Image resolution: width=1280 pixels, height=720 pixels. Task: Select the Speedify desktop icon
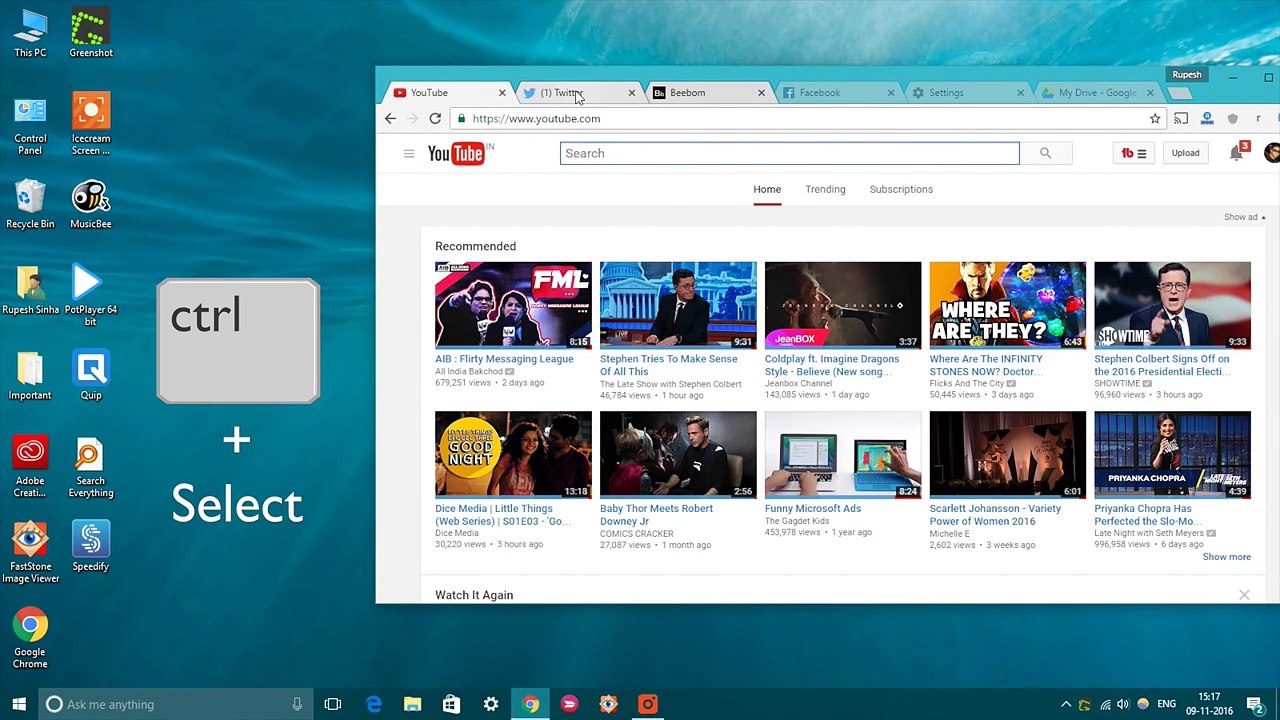pyautogui.click(x=91, y=547)
